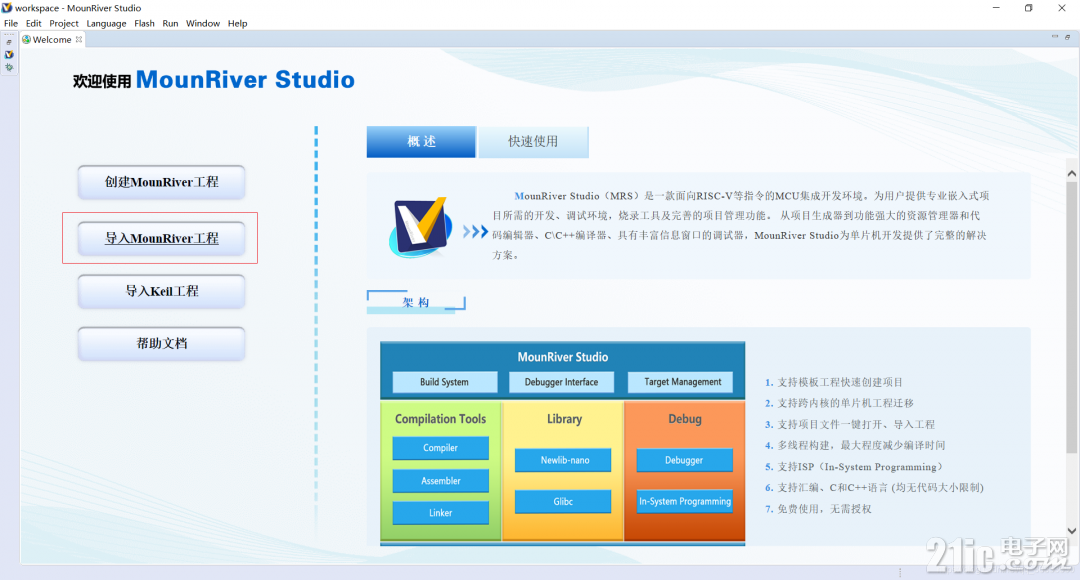Click the 欢迎使用 MounRiver Studio heading
Screen dimensions: 1080x580
214,80
